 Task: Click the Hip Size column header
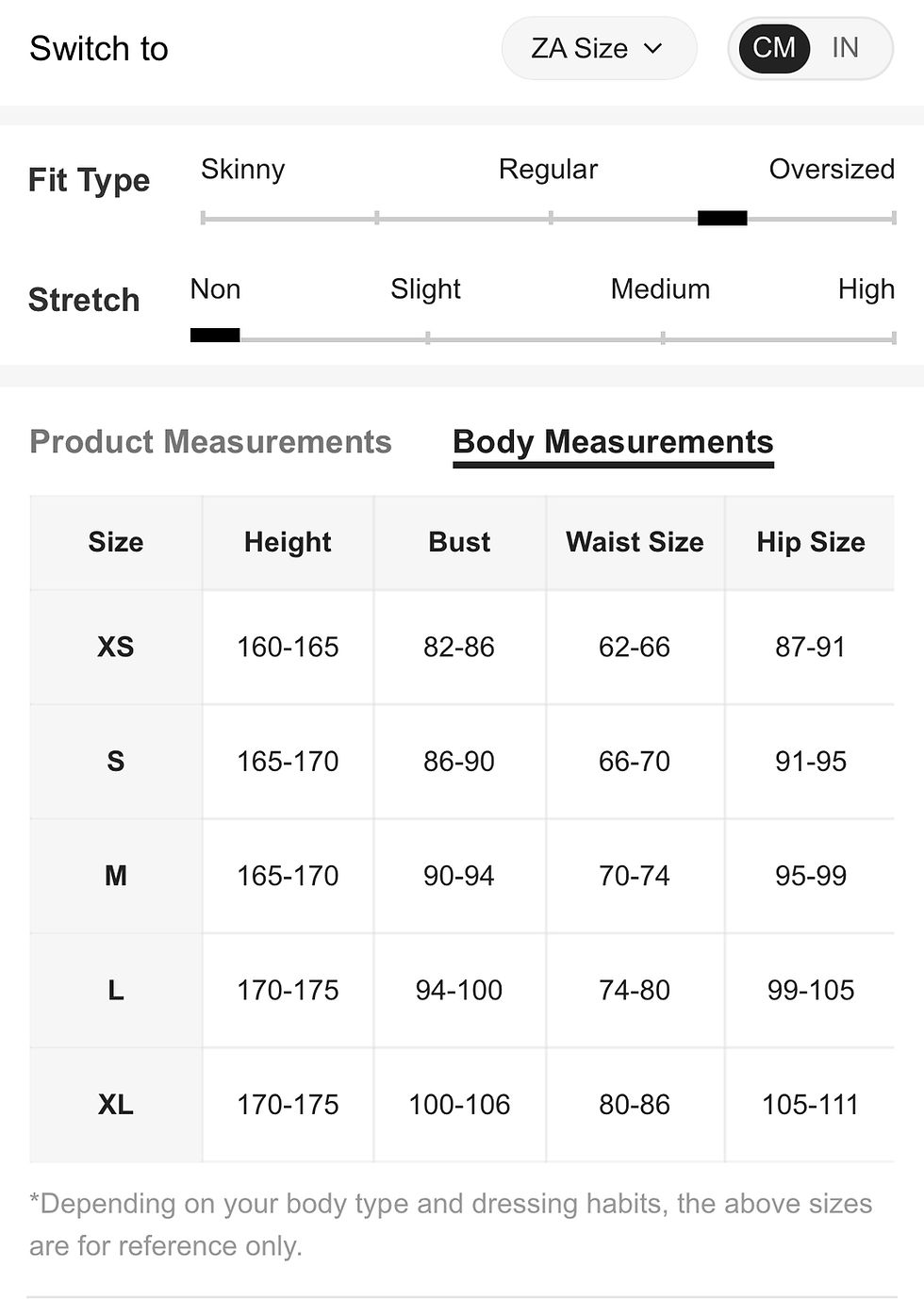click(x=811, y=542)
